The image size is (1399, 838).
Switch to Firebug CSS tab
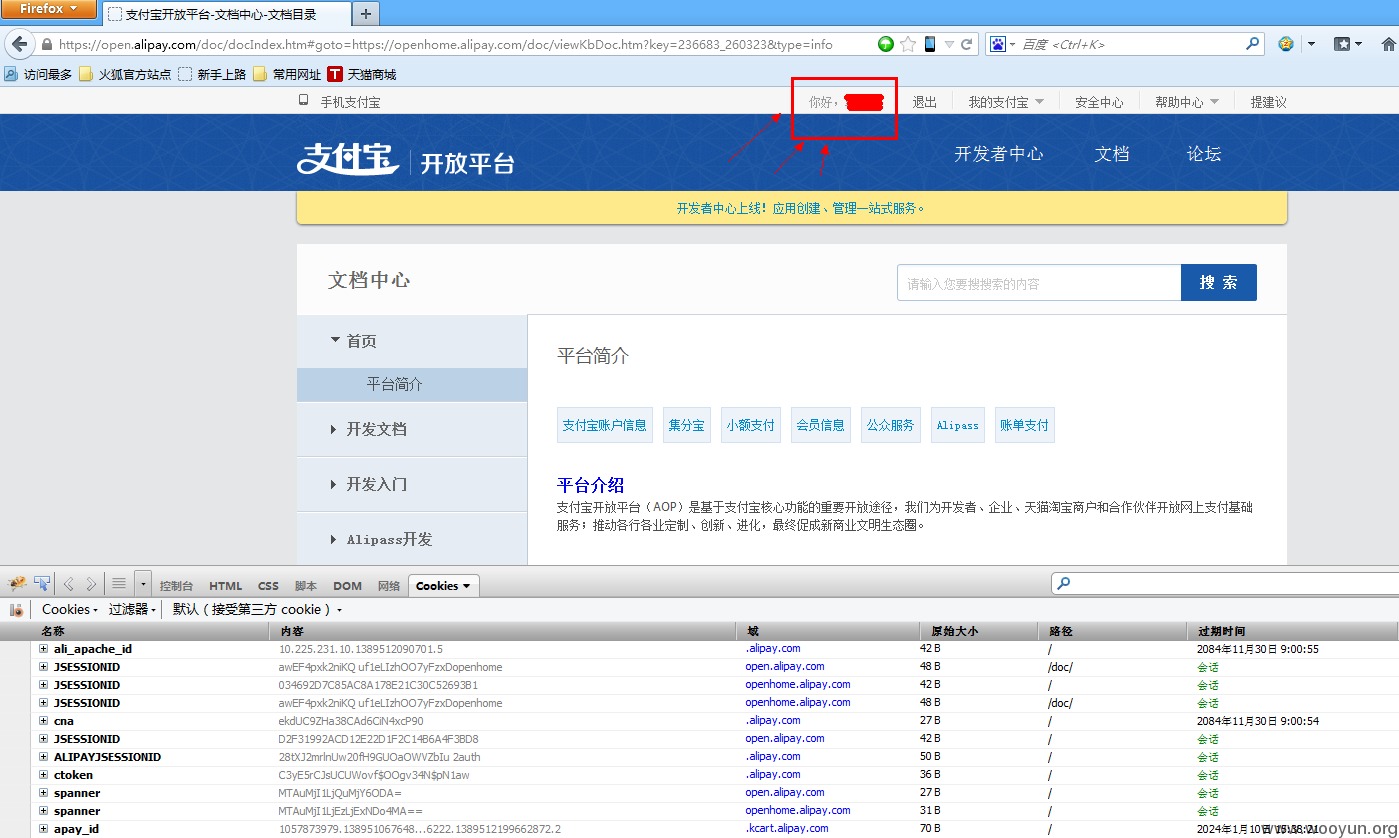(268, 586)
